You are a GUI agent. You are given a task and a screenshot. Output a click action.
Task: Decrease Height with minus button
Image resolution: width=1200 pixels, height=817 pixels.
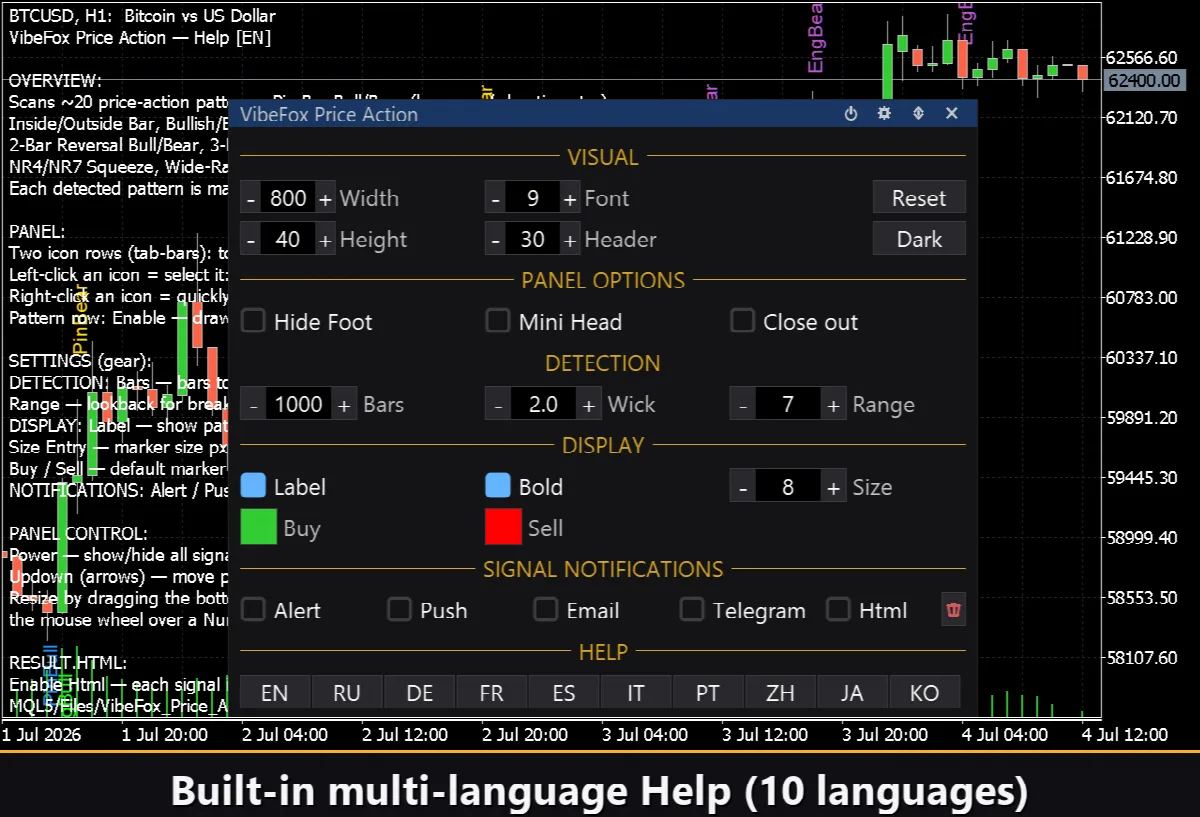251,239
